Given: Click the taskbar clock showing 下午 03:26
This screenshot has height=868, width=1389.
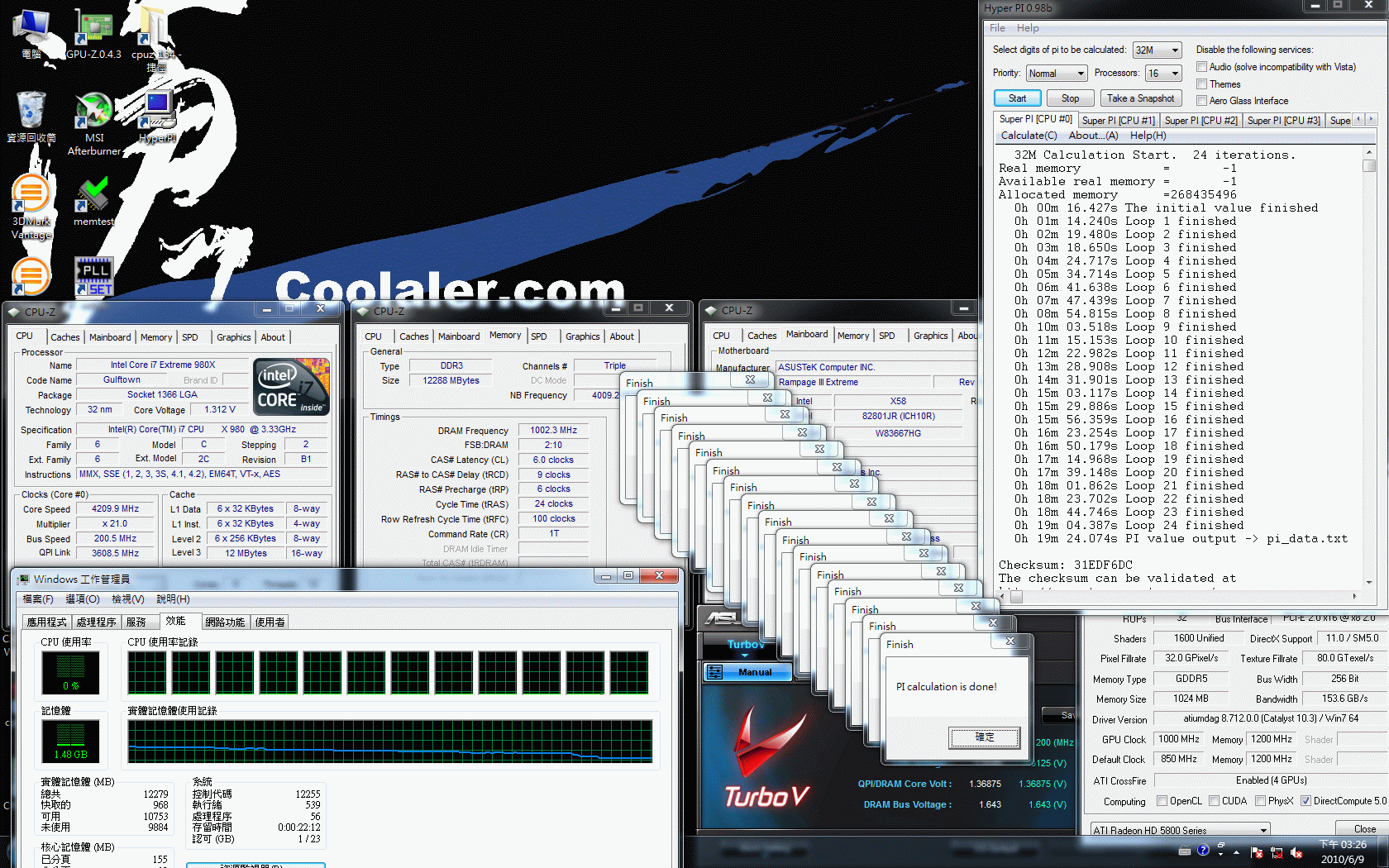Looking at the screenshot, I should (x=1343, y=851).
